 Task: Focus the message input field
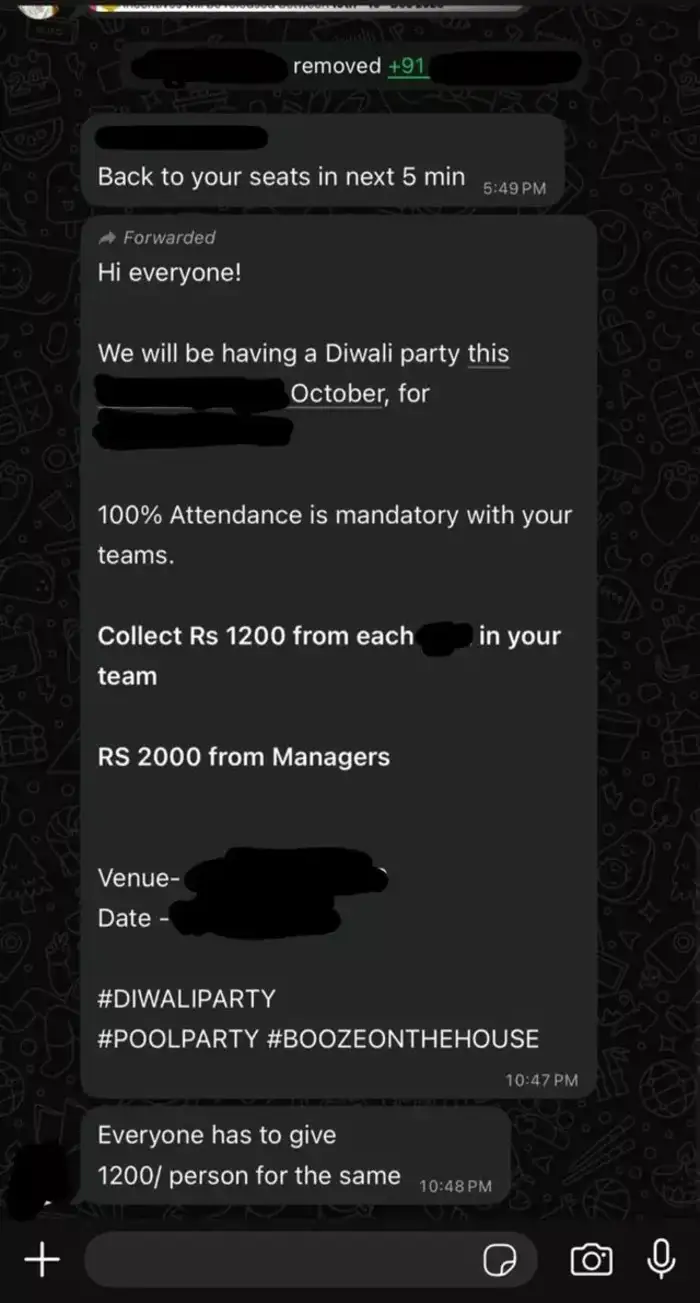click(280, 1260)
